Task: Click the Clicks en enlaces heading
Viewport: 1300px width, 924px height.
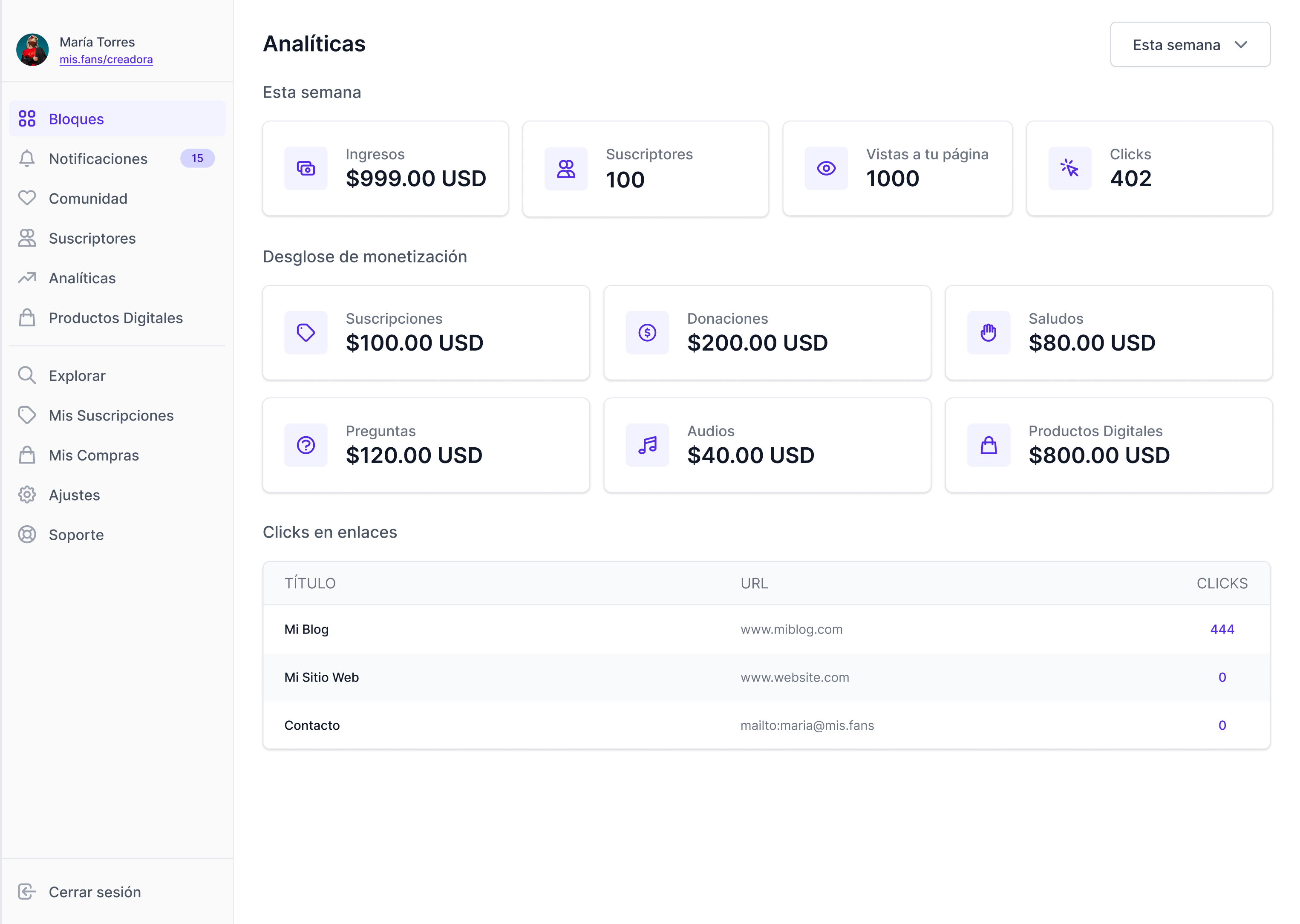Action: [x=329, y=532]
